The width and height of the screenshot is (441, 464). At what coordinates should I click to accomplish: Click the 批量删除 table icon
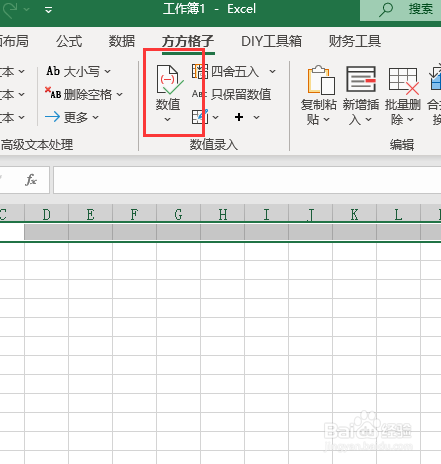pyautogui.click(x=404, y=81)
